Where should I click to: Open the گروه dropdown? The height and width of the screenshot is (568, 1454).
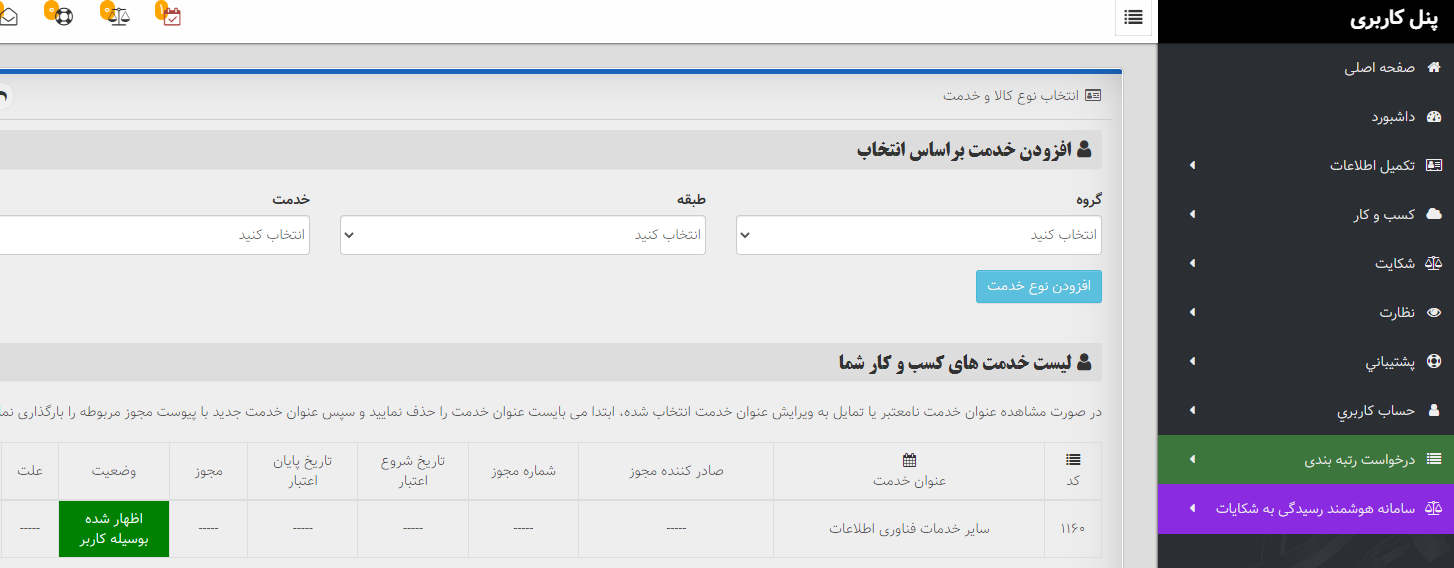[919, 235]
